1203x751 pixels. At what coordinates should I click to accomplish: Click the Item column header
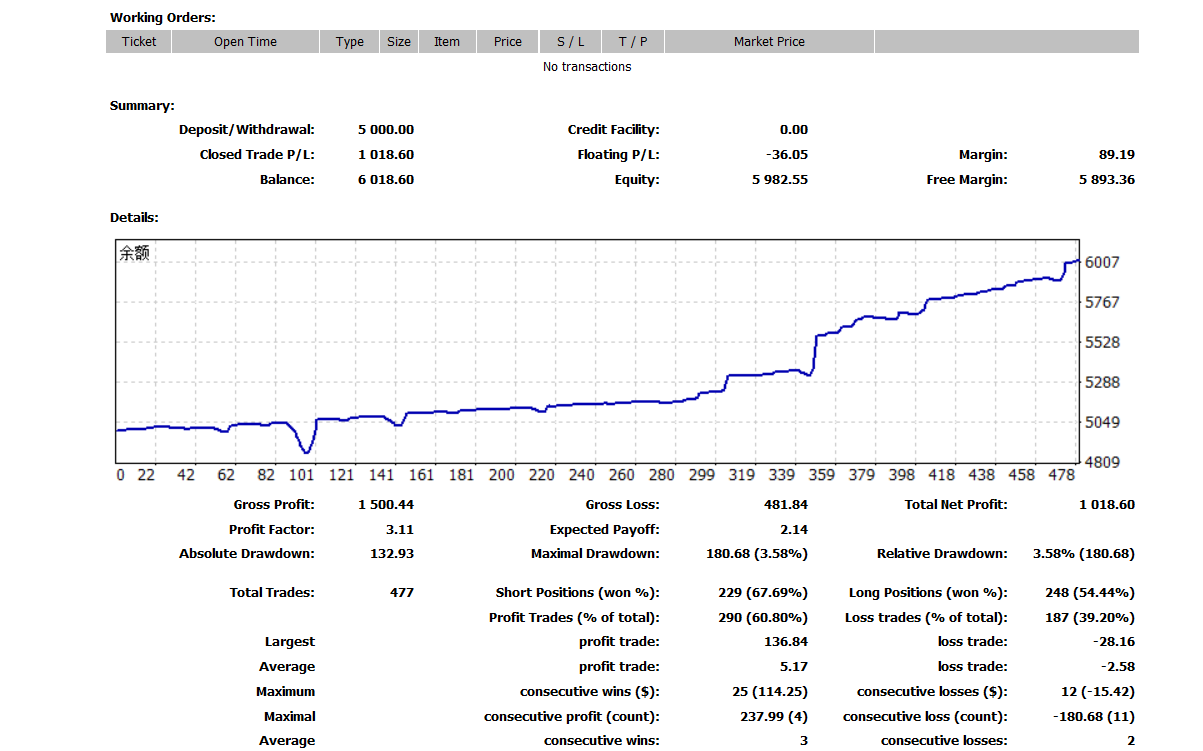(x=447, y=41)
